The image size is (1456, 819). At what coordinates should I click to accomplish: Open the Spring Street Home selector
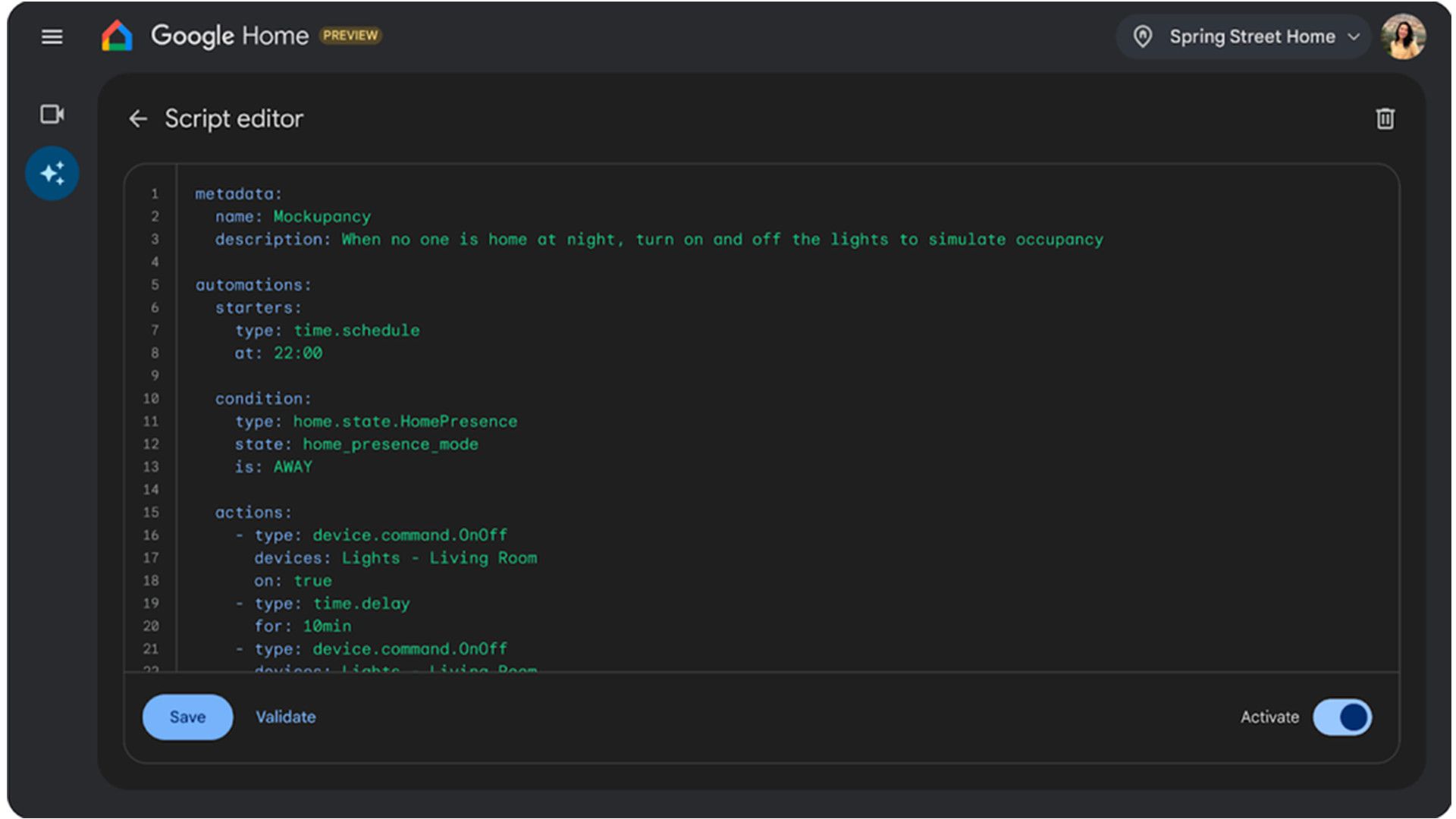coord(1251,36)
